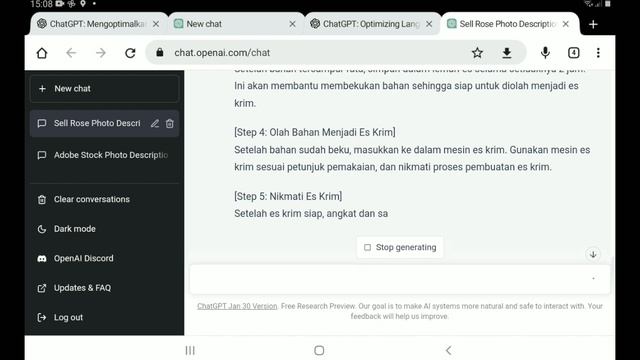The height and width of the screenshot is (360, 640).
Task: Click the heading Step 5: Nikmati Es Krim
Action: [x=288, y=196]
